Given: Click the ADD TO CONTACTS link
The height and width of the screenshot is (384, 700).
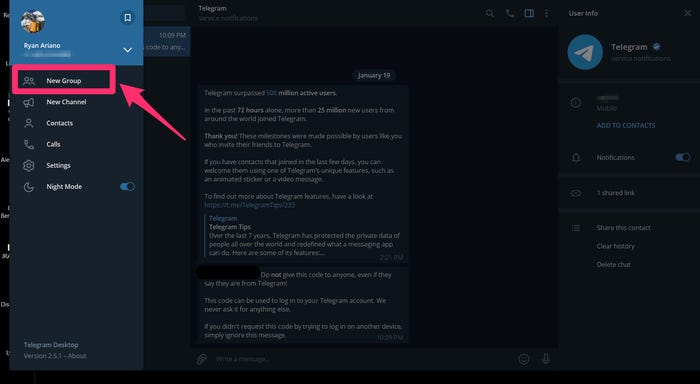Looking at the screenshot, I should pos(626,125).
